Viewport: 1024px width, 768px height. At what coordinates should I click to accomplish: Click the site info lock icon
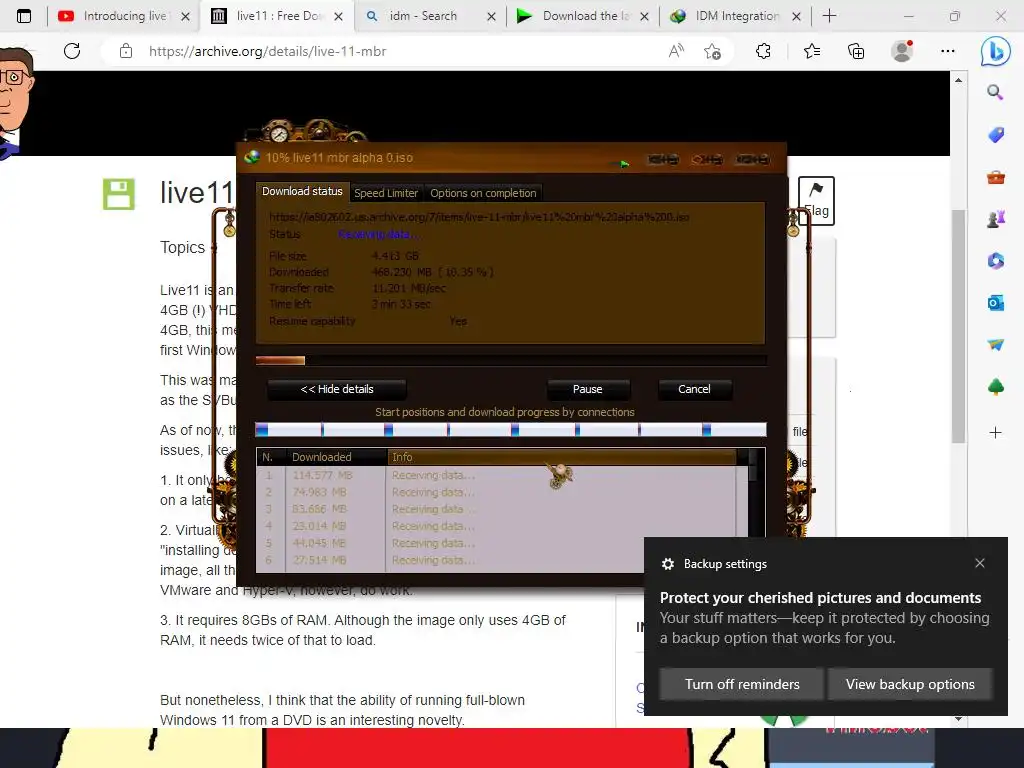point(126,51)
